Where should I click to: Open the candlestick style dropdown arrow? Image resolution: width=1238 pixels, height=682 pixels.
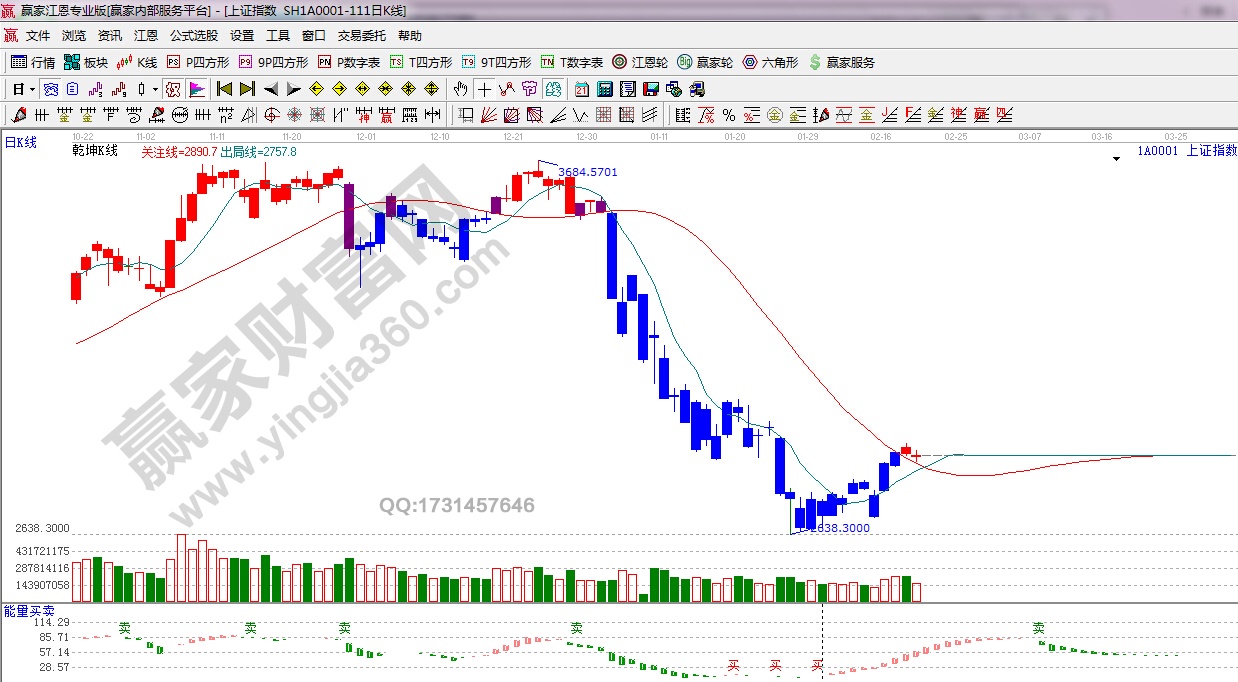click(x=155, y=89)
